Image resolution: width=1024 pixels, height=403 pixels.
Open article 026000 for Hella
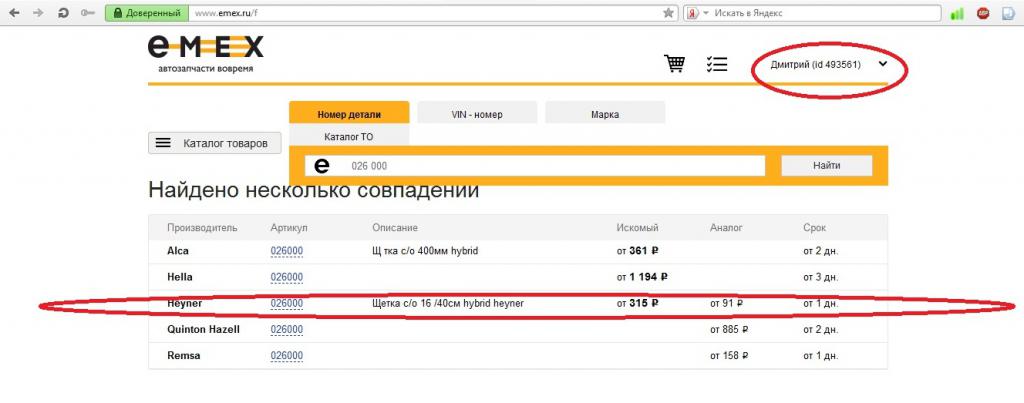point(287,277)
